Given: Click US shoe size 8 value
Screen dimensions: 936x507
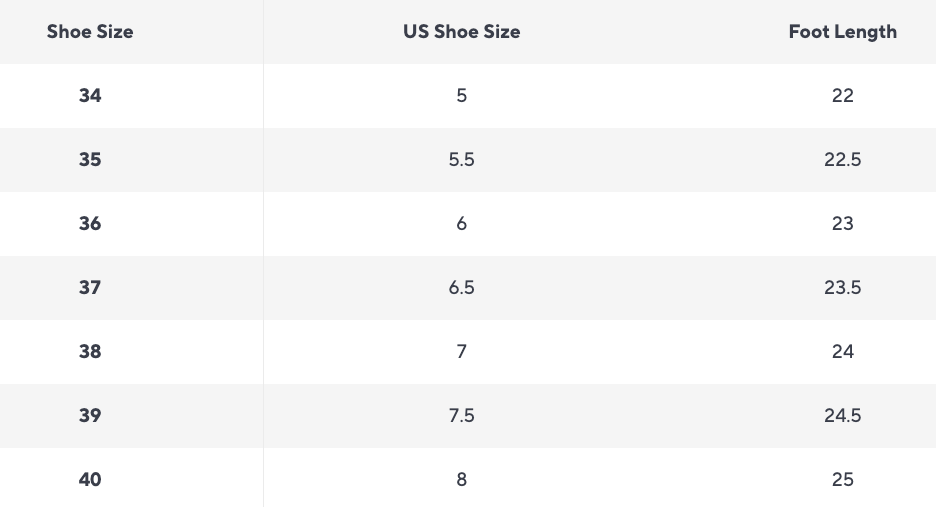Looking at the screenshot, I should 462,480.
